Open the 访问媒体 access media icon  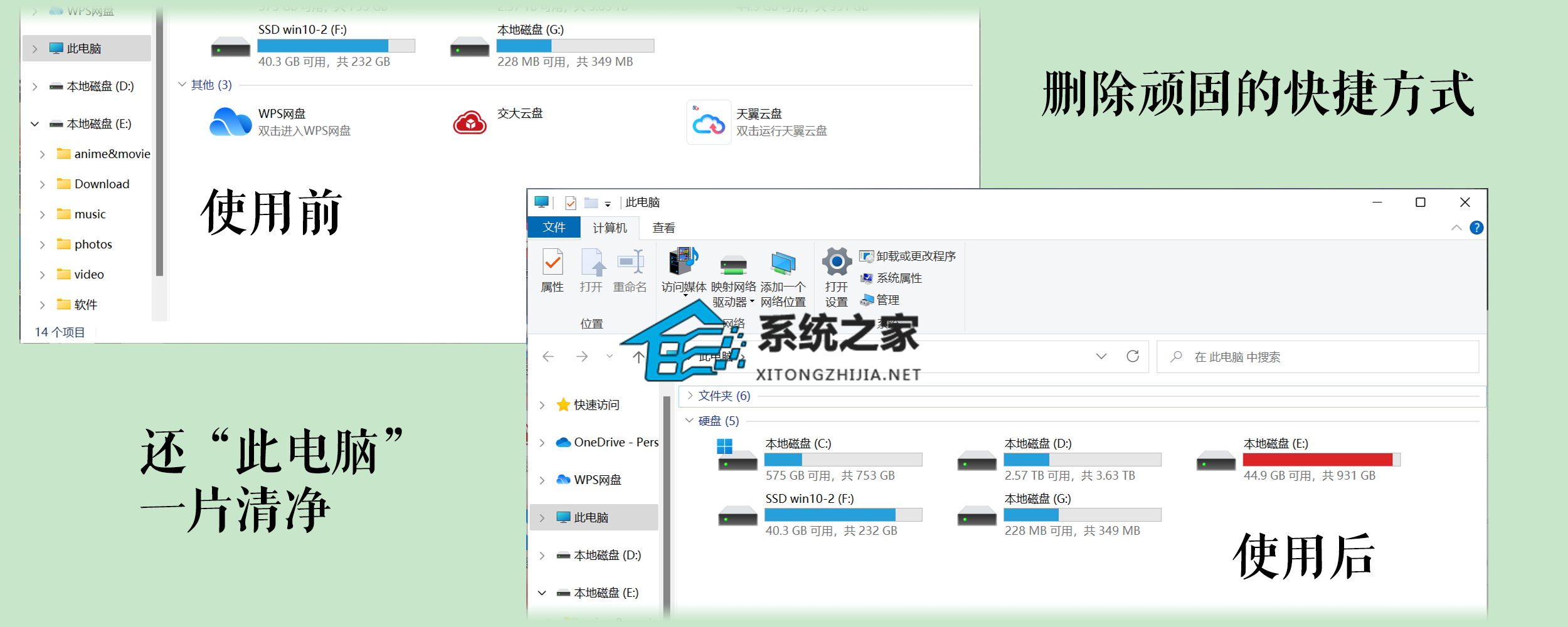coord(683,261)
